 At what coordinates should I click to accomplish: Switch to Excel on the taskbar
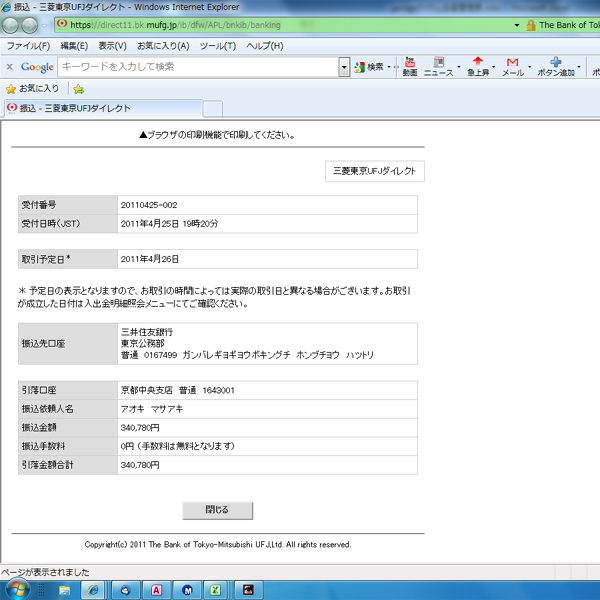[215, 590]
